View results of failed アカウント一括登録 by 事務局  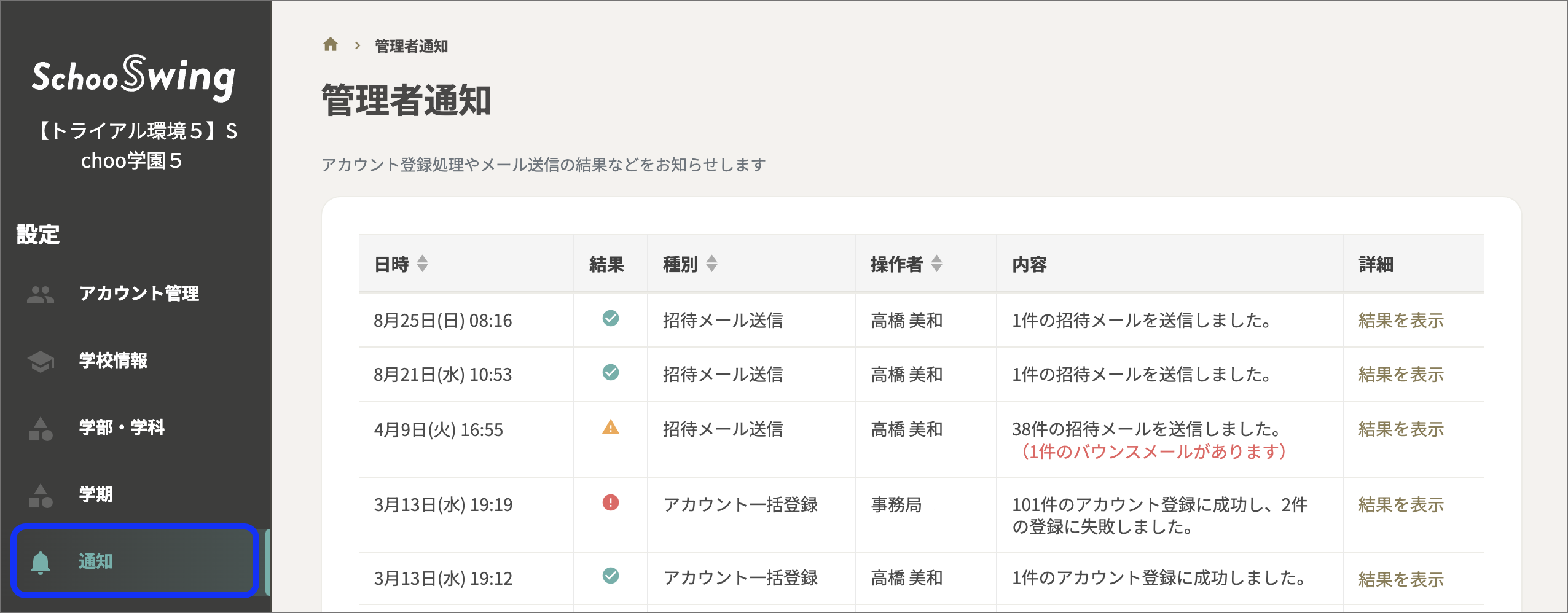[x=1401, y=505]
